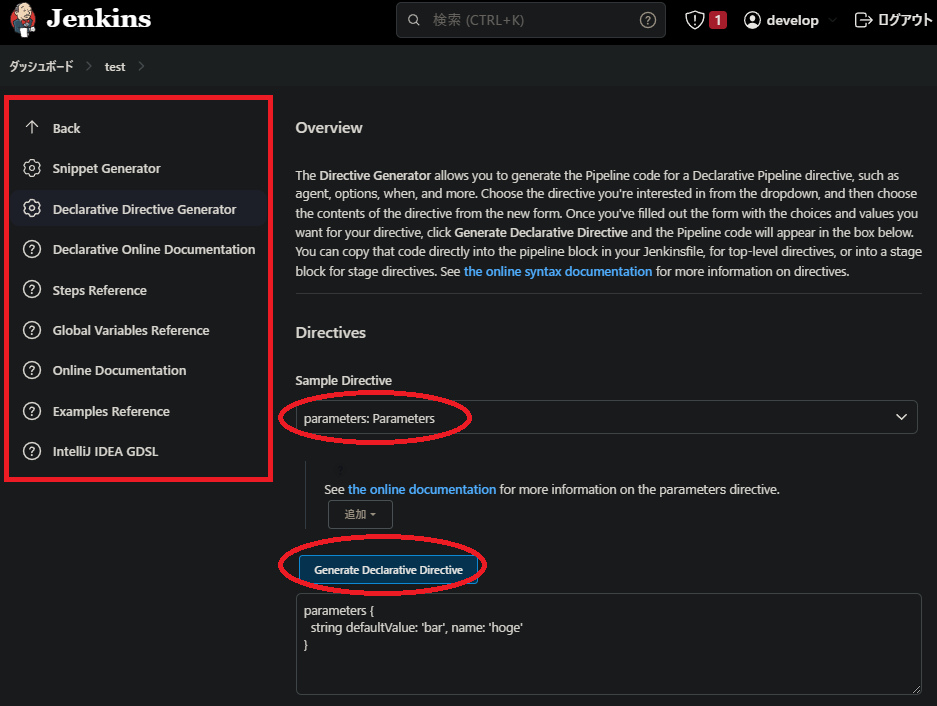Screen dimensions: 937x706
Task: Open the test breadcrumb
Action: [x=115, y=67]
